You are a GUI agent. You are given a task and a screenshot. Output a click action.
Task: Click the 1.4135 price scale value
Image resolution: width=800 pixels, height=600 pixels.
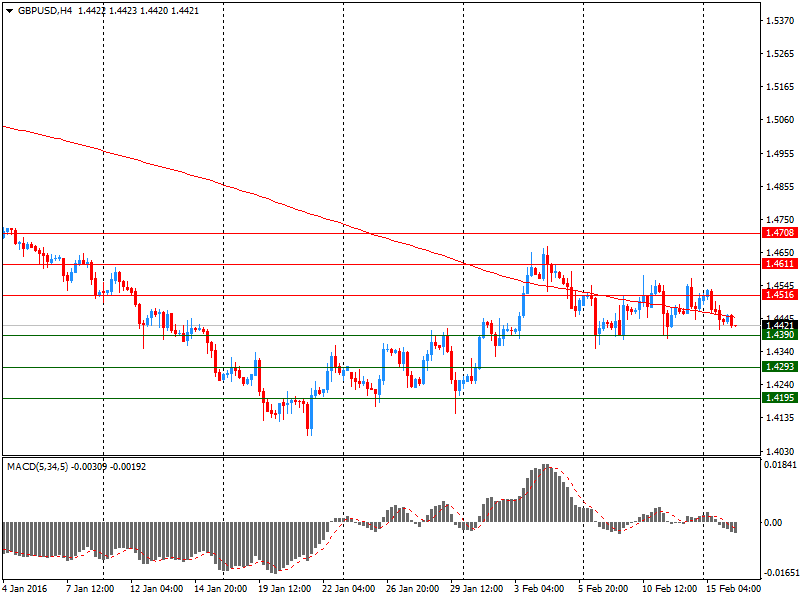tap(781, 418)
